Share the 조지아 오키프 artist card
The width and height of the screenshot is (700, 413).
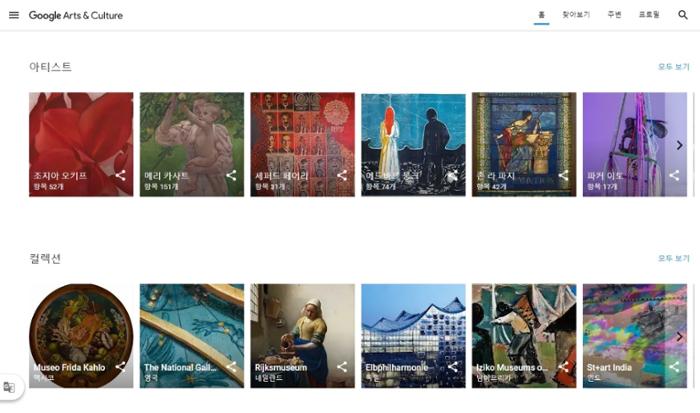[120, 176]
